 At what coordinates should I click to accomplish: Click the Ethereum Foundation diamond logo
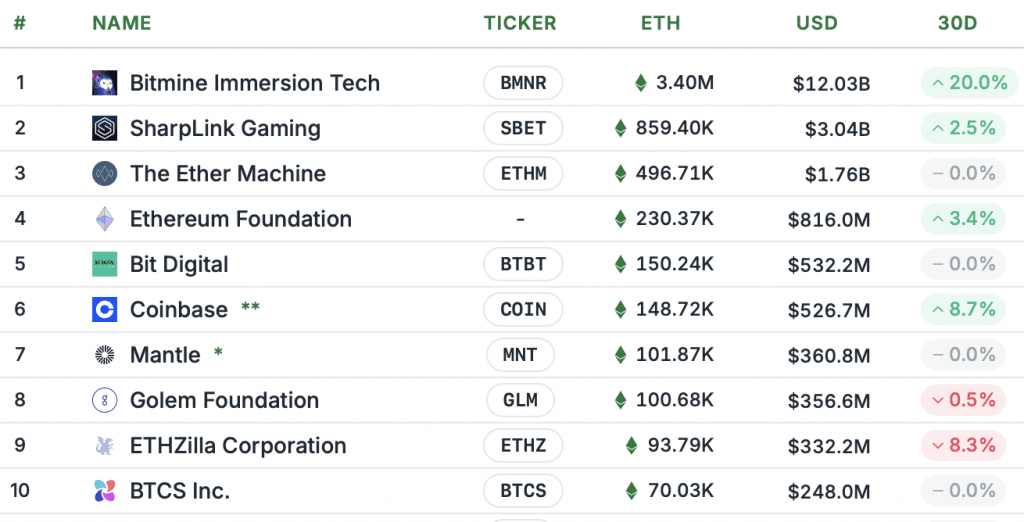(104, 219)
